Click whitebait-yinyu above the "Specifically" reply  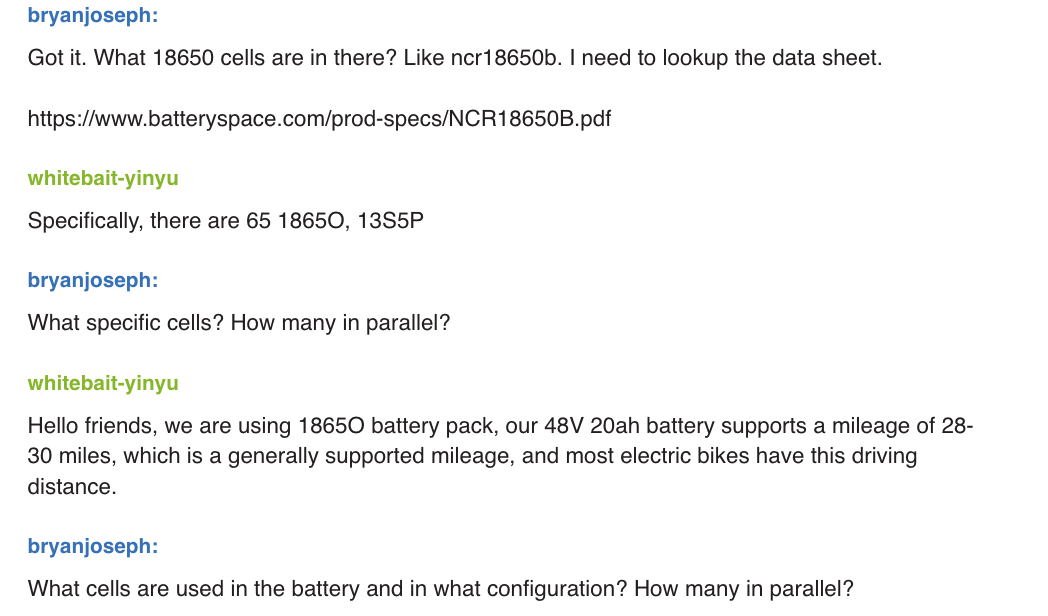pyautogui.click(x=103, y=178)
